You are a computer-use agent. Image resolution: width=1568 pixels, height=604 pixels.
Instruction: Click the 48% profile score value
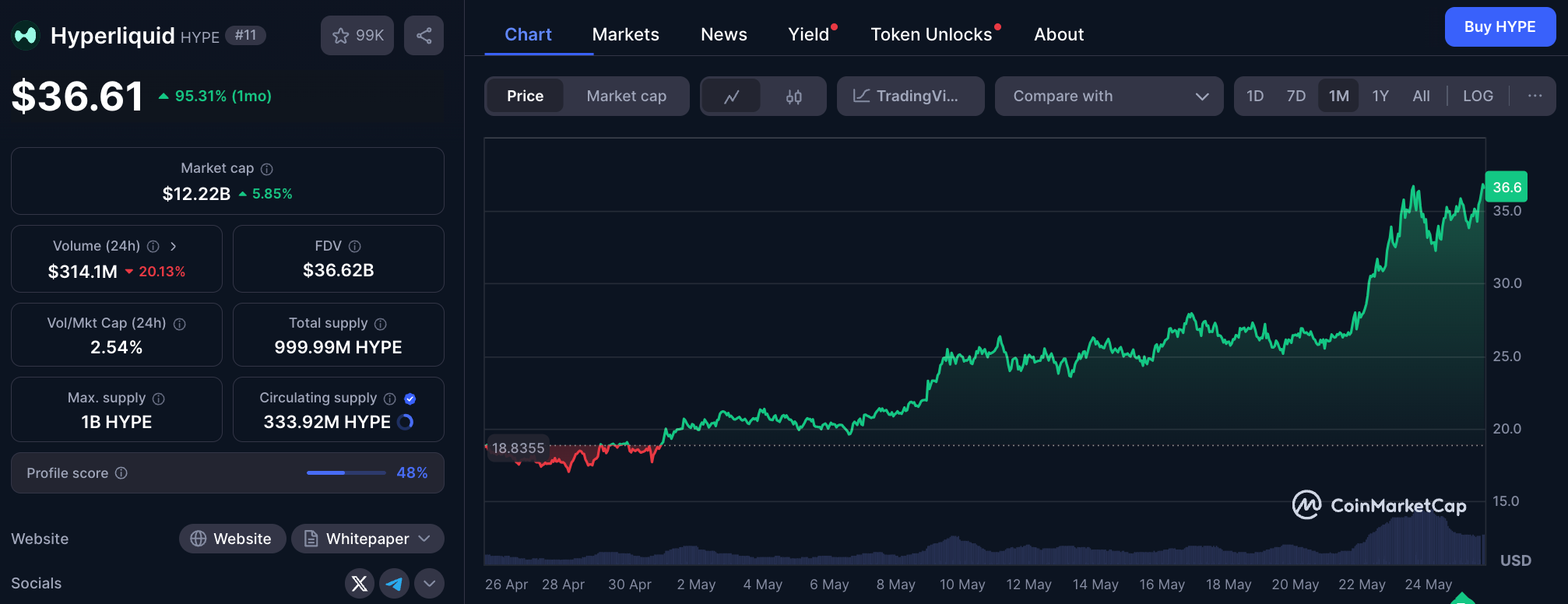tap(412, 472)
